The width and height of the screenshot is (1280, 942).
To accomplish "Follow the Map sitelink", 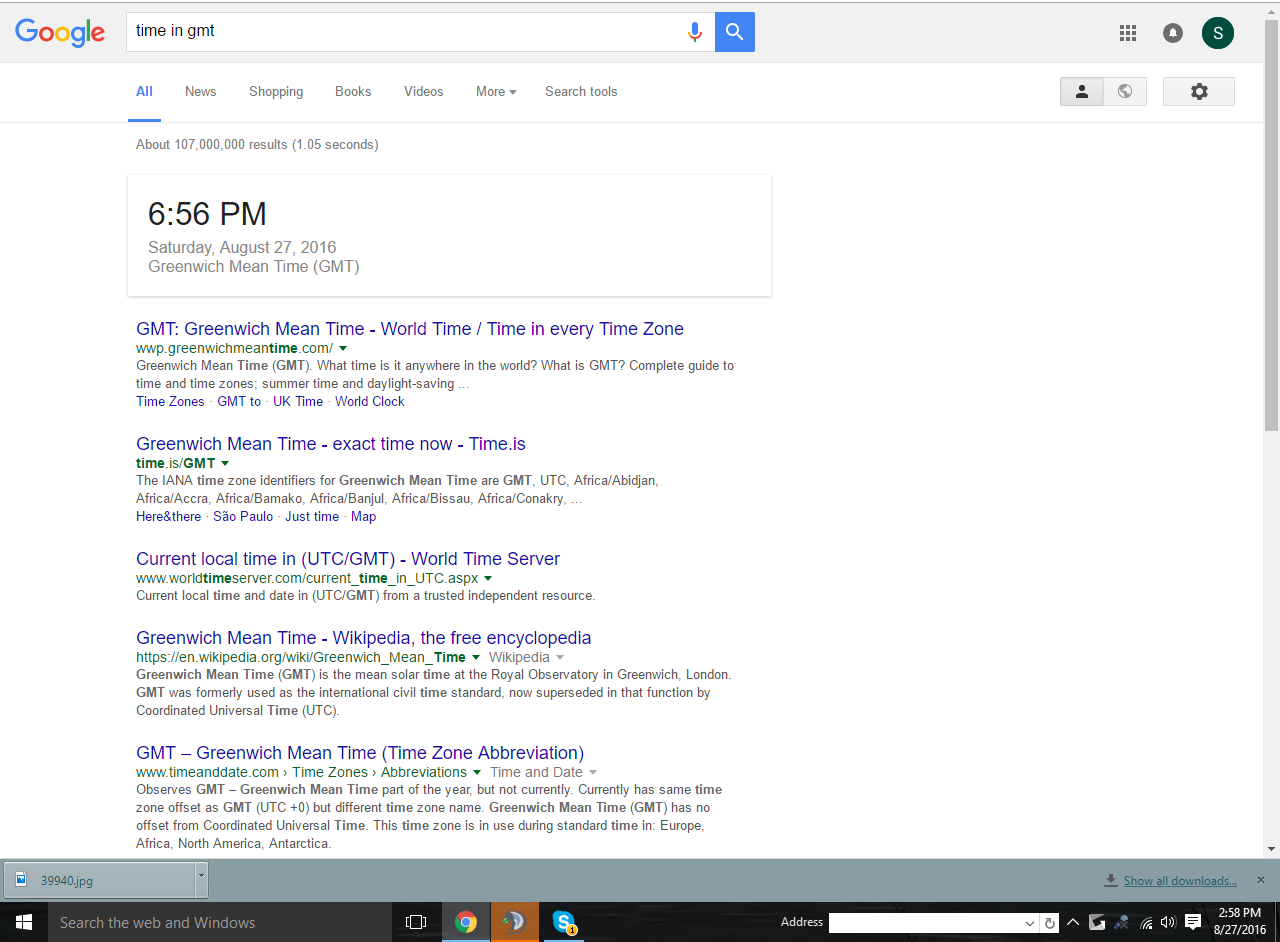I will coord(364,516).
